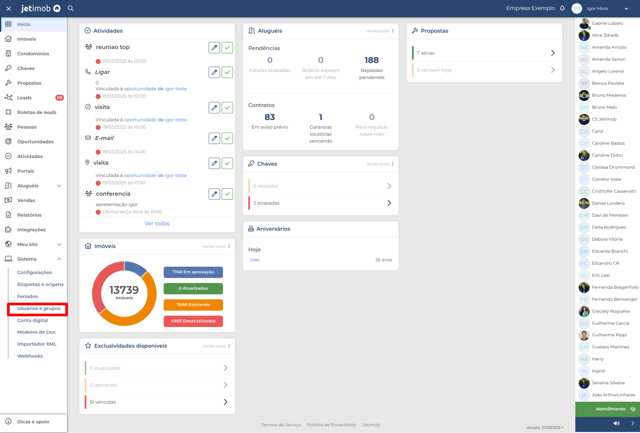Screen dimensions: 640x433
Task: Toggle chat sound speaker icon
Action: click(x=616, y=424)
